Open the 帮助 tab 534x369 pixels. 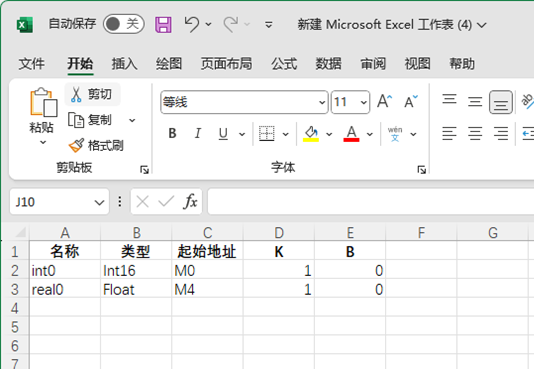point(462,64)
